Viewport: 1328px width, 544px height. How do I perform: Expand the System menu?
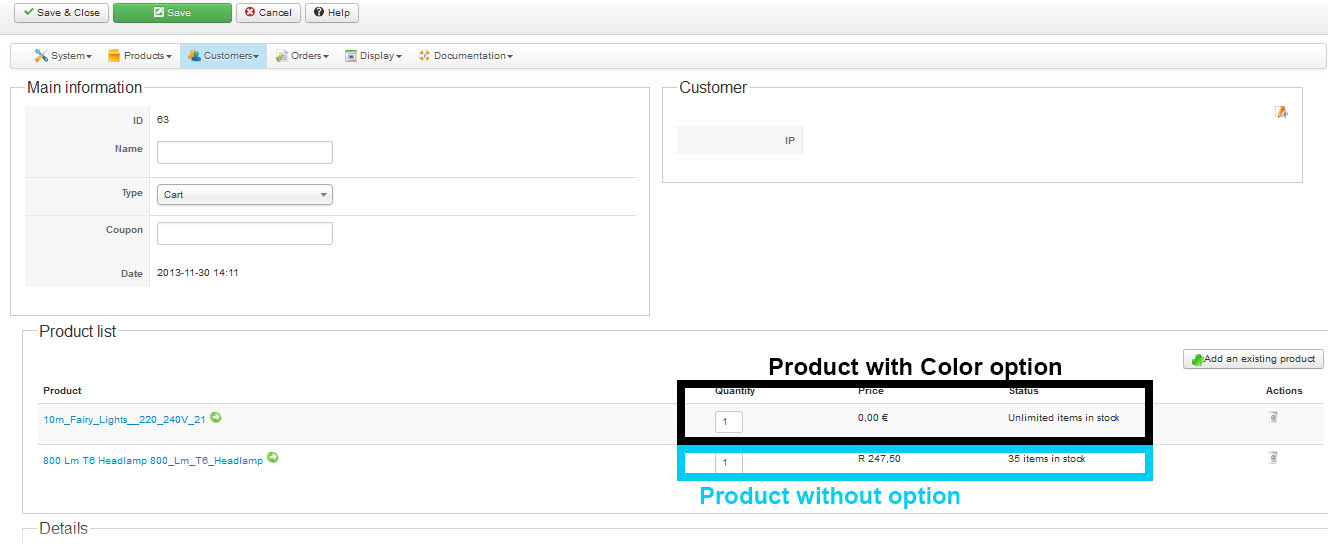[63, 56]
